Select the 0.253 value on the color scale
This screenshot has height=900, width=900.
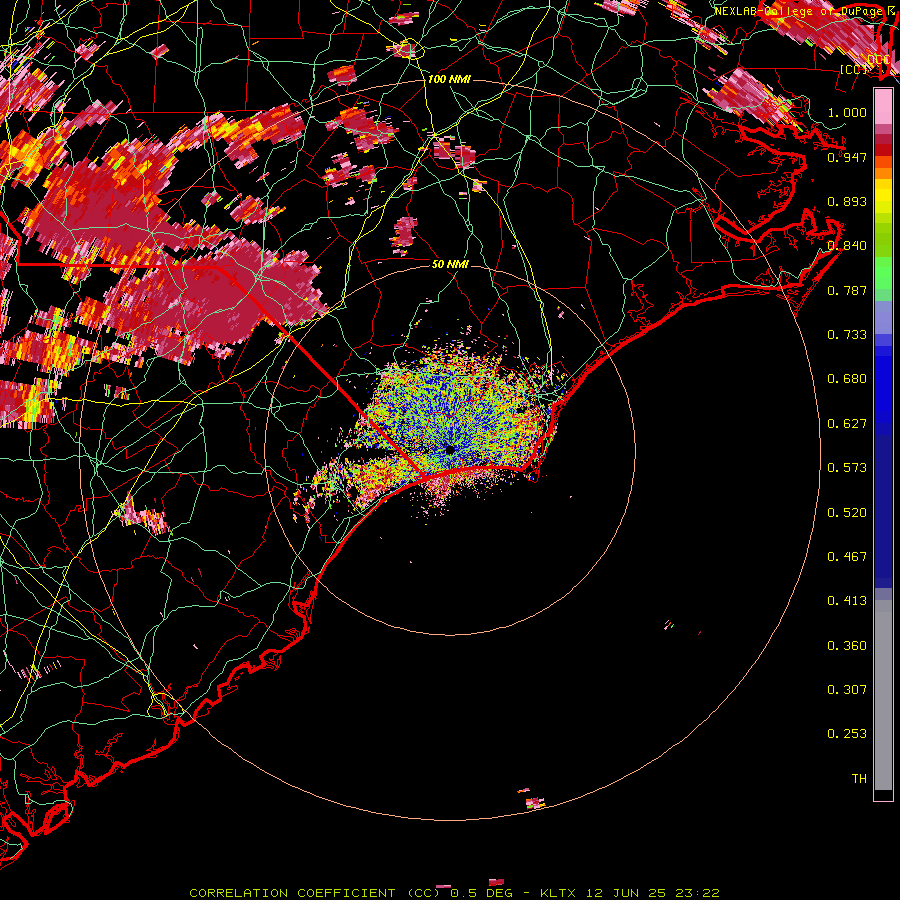[x=847, y=734]
